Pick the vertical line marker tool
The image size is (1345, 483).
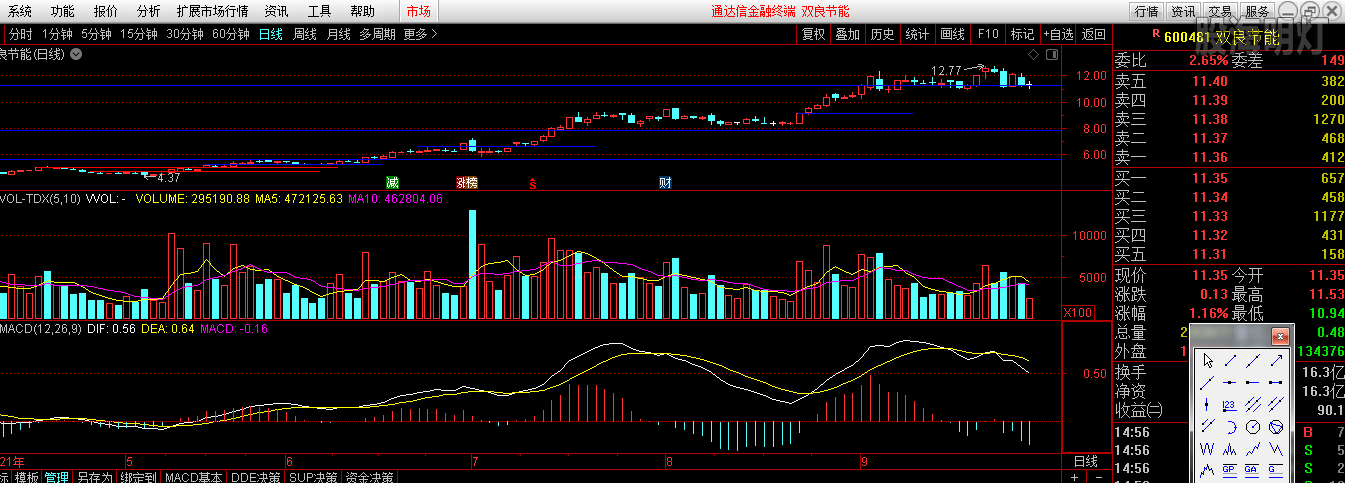[1208, 405]
